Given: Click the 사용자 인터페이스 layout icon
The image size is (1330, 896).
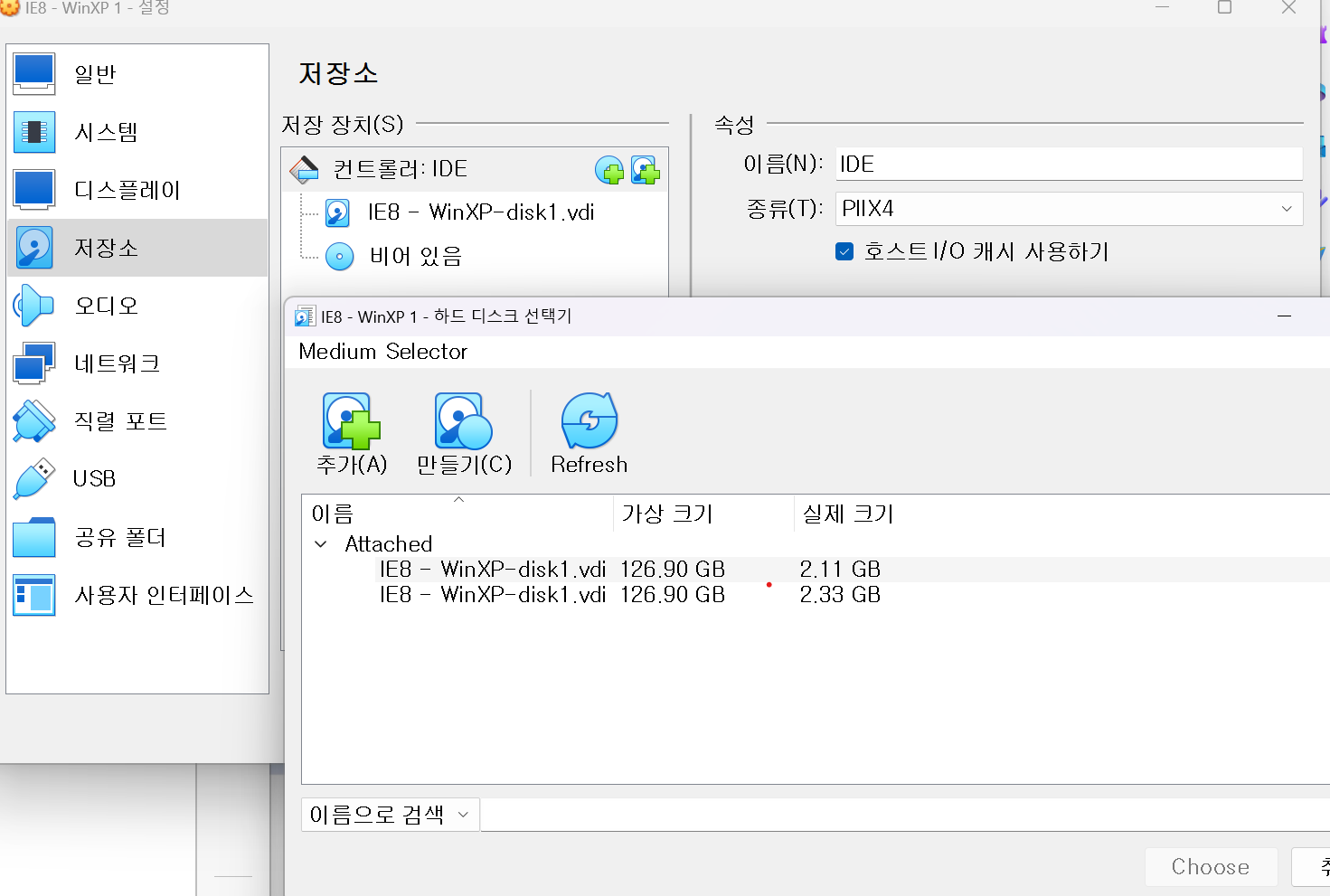Looking at the screenshot, I should point(34,595).
